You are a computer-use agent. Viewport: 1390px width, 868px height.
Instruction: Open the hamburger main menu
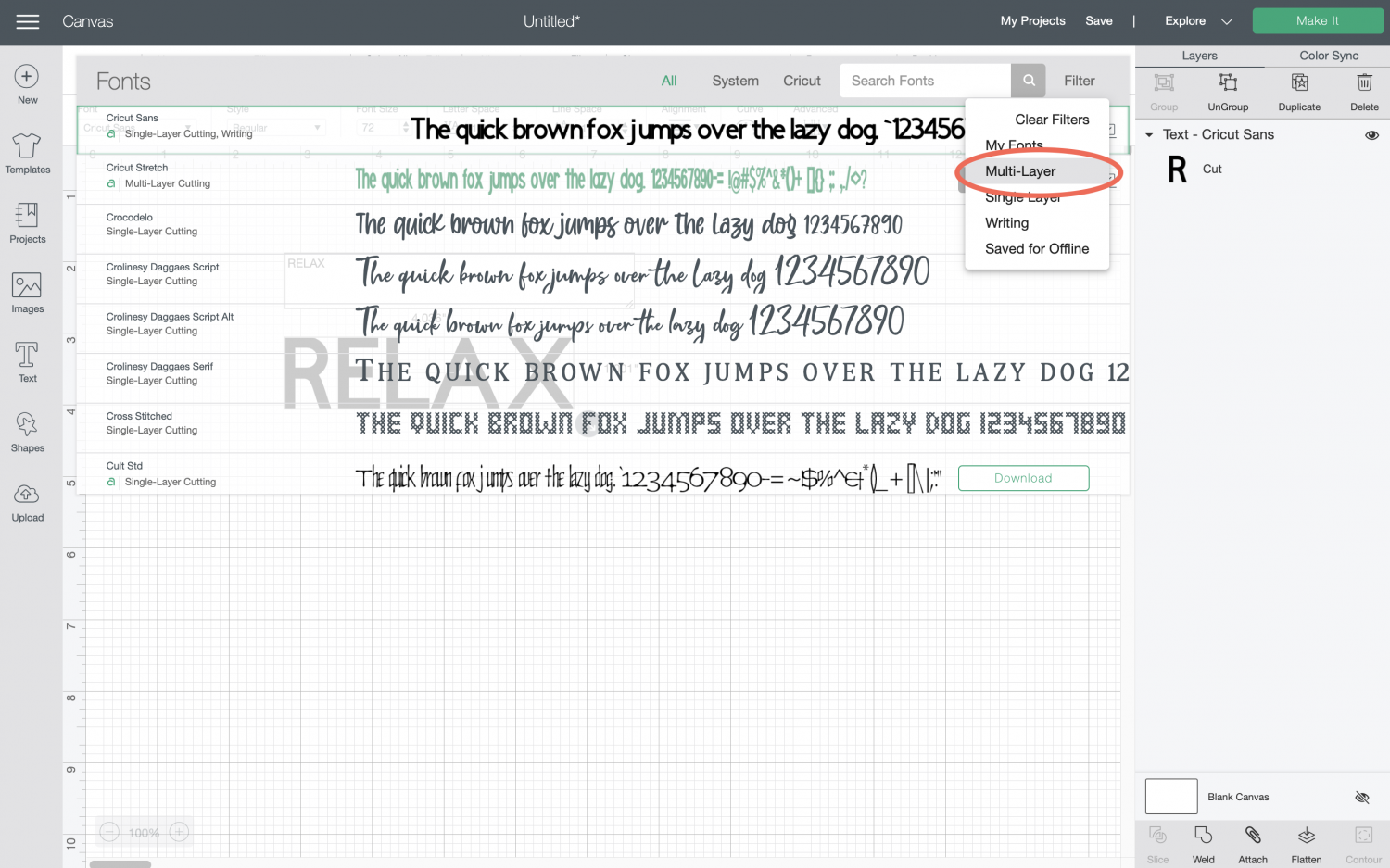point(28,21)
